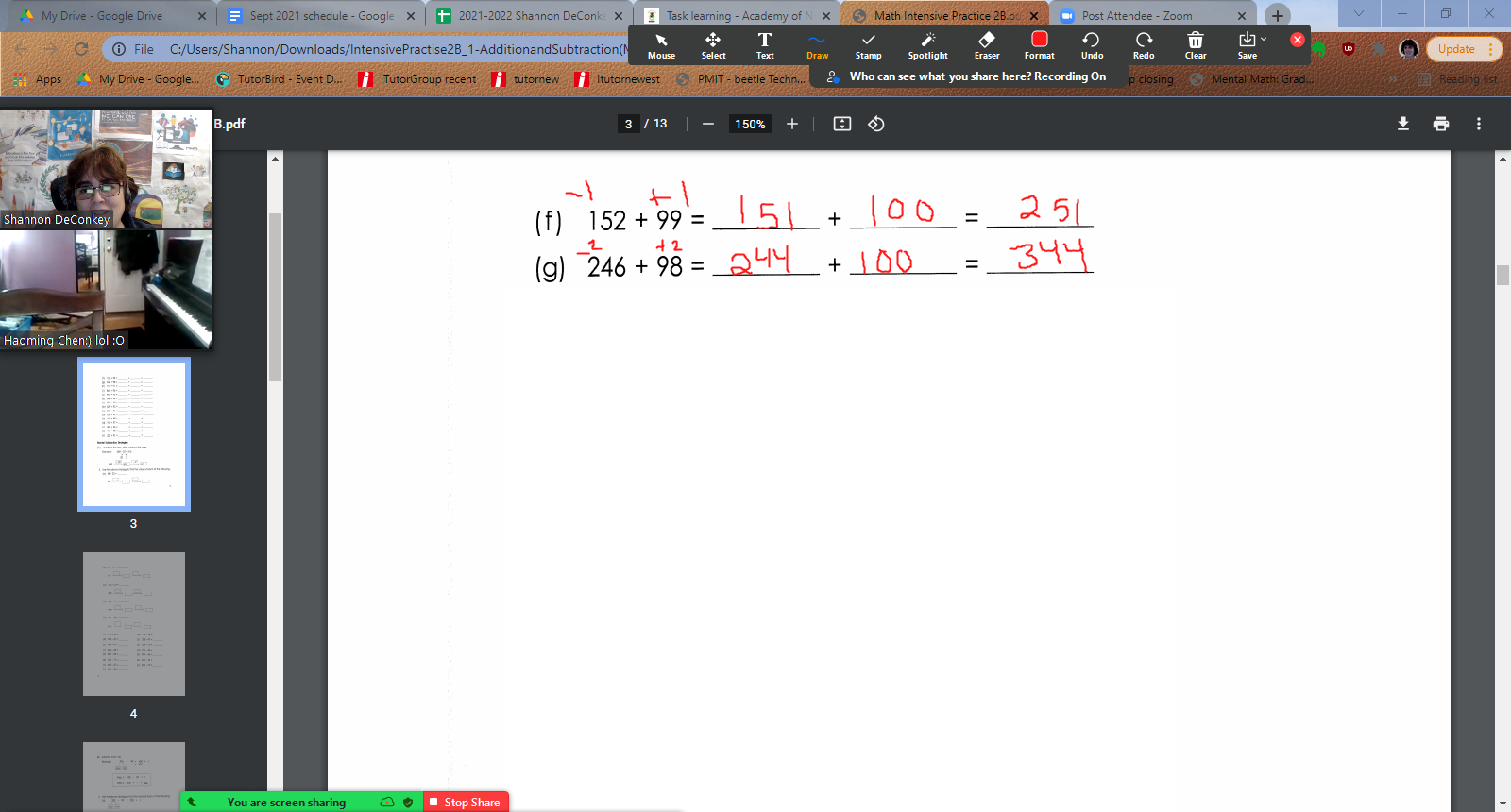Activate the Draw annotation tool
The image size is (1511, 812).
coord(817,45)
